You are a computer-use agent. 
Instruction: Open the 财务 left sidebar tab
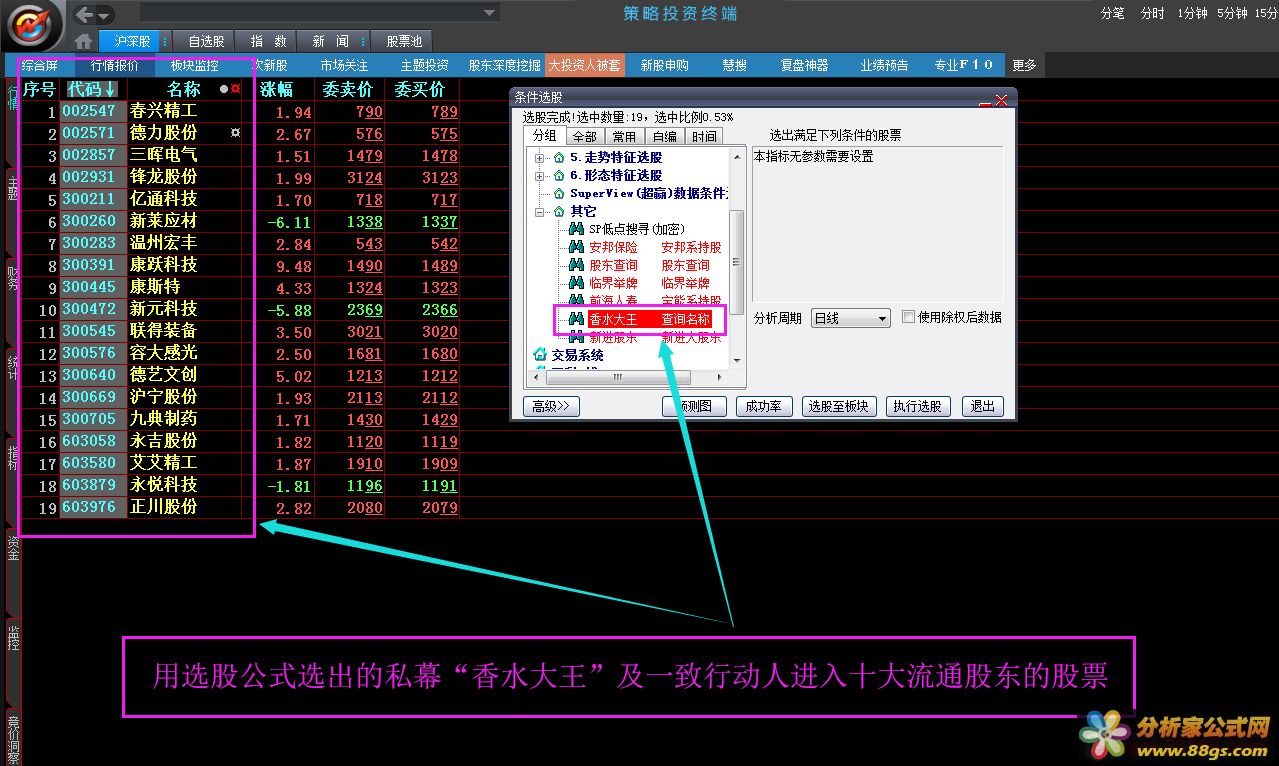(x=13, y=278)
